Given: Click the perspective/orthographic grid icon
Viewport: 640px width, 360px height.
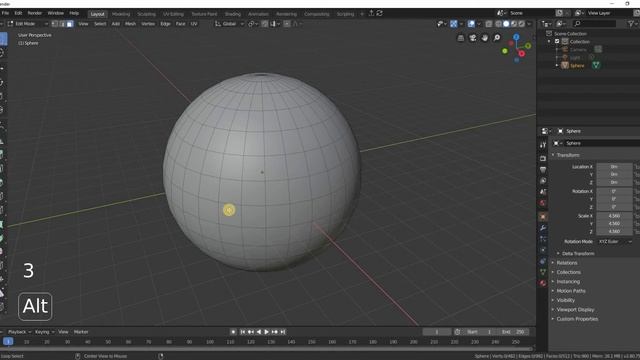Looking at the screenshot, I should pos(460,38).
